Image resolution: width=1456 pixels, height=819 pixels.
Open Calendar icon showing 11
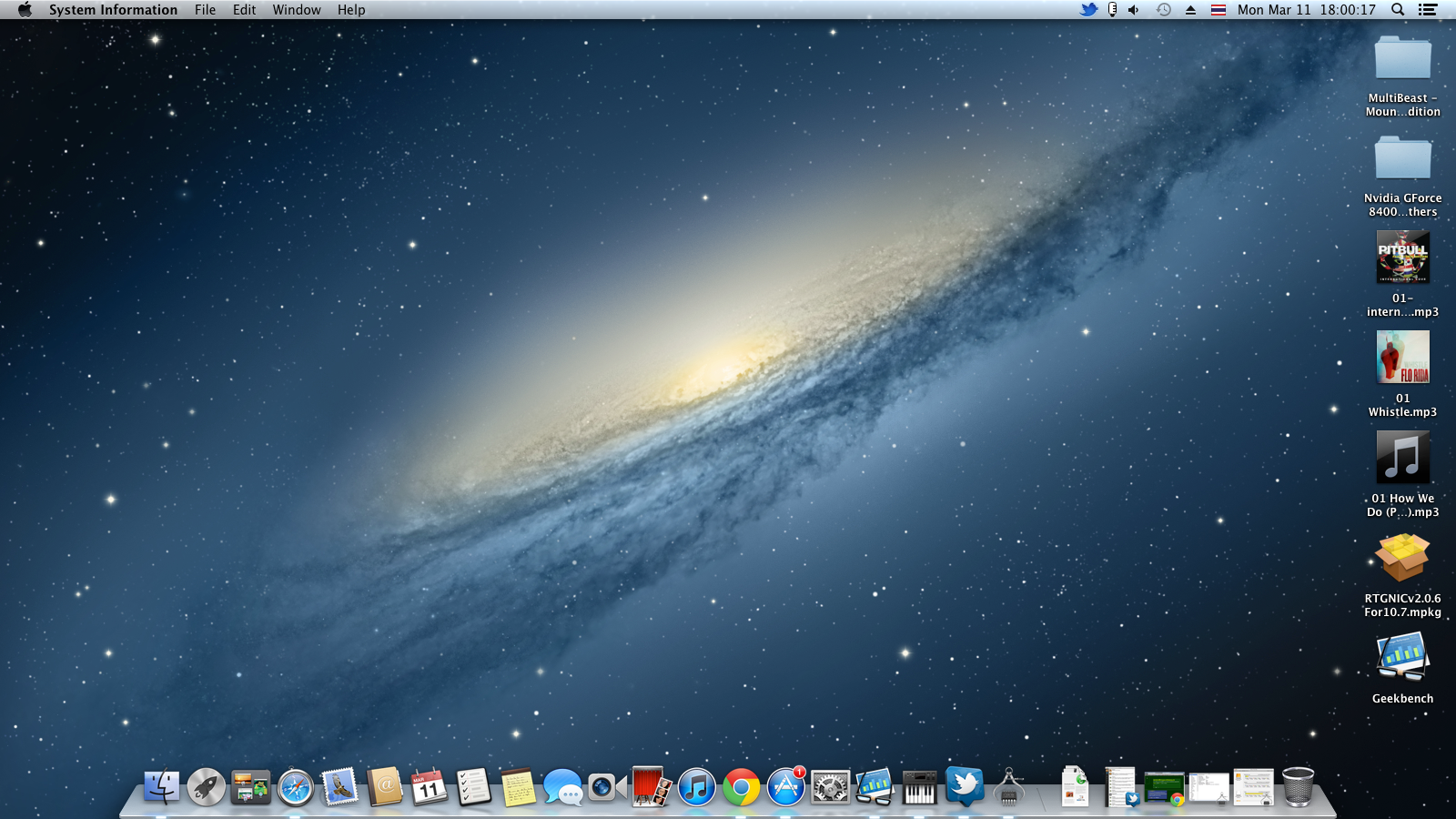pyautogui.click(x=430, y=787)
